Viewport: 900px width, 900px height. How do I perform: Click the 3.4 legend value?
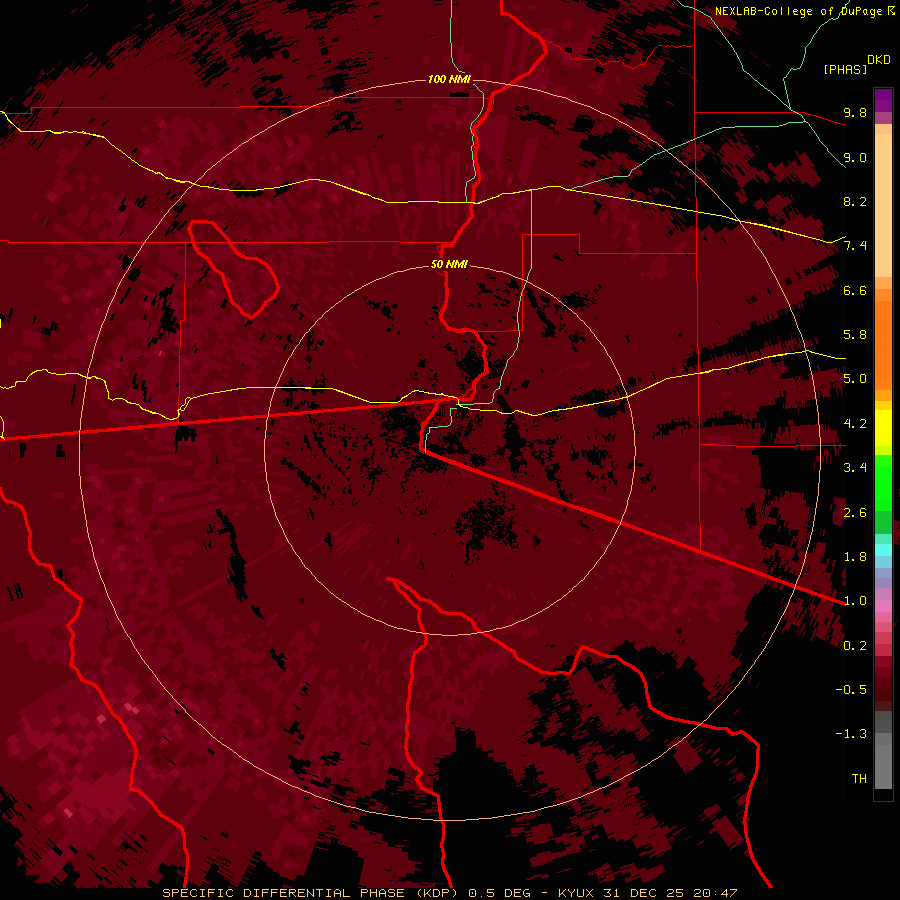(855, 468)
